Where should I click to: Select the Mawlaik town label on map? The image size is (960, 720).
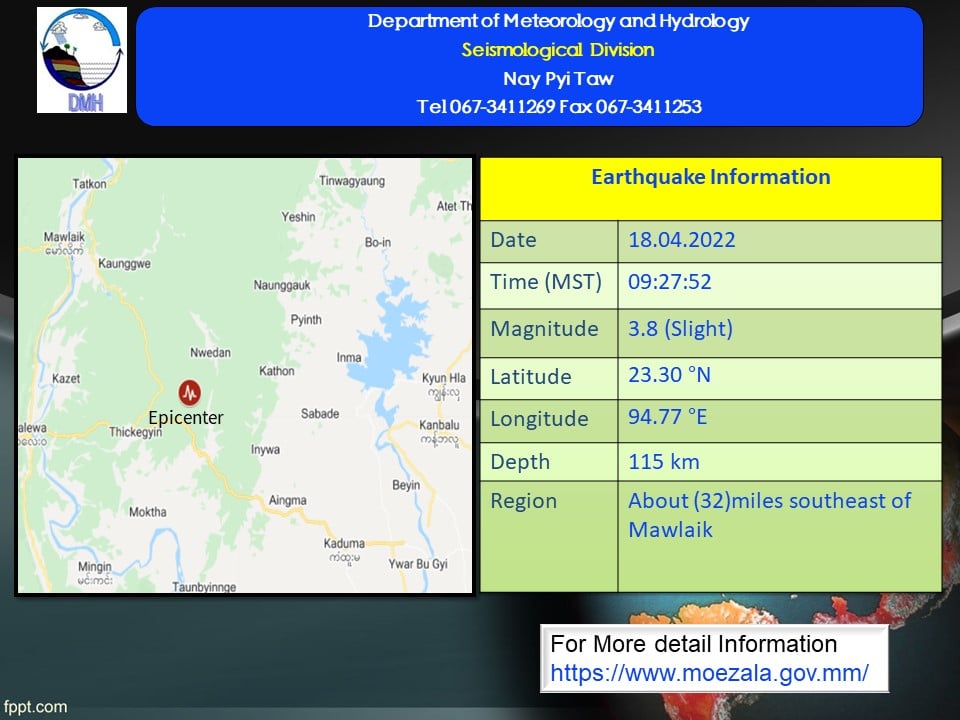click(x=64, y=237)
